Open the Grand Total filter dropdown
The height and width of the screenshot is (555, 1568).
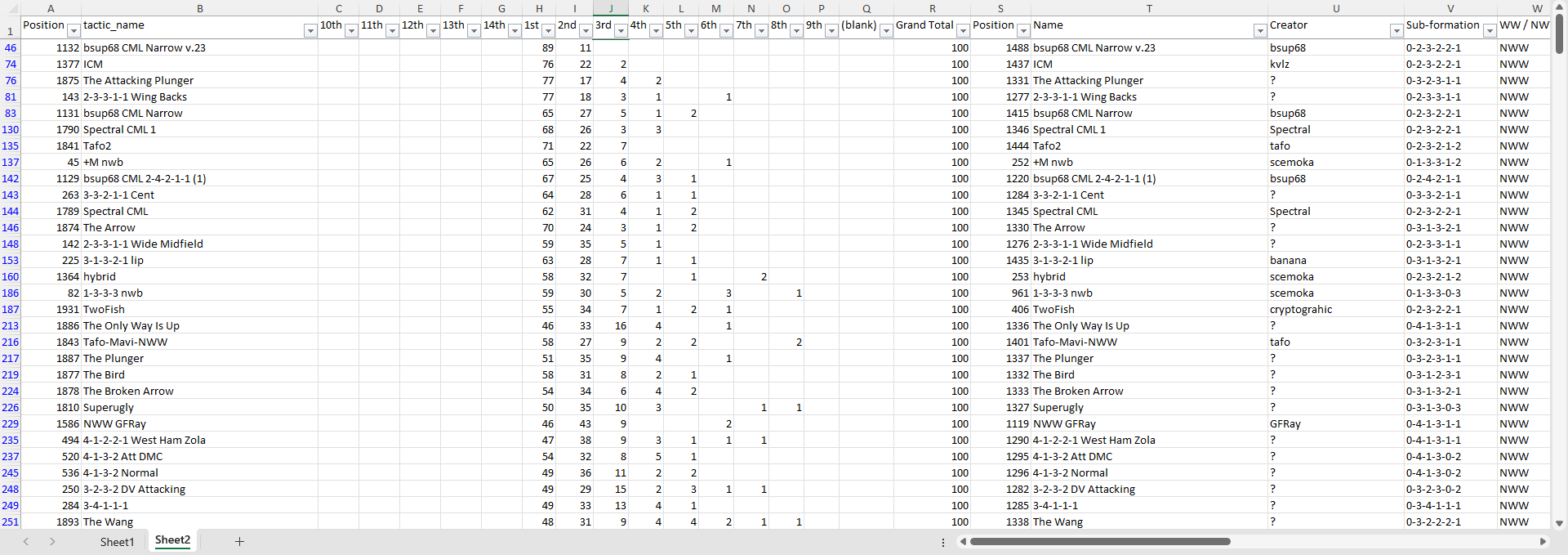[x=963, y=30]
